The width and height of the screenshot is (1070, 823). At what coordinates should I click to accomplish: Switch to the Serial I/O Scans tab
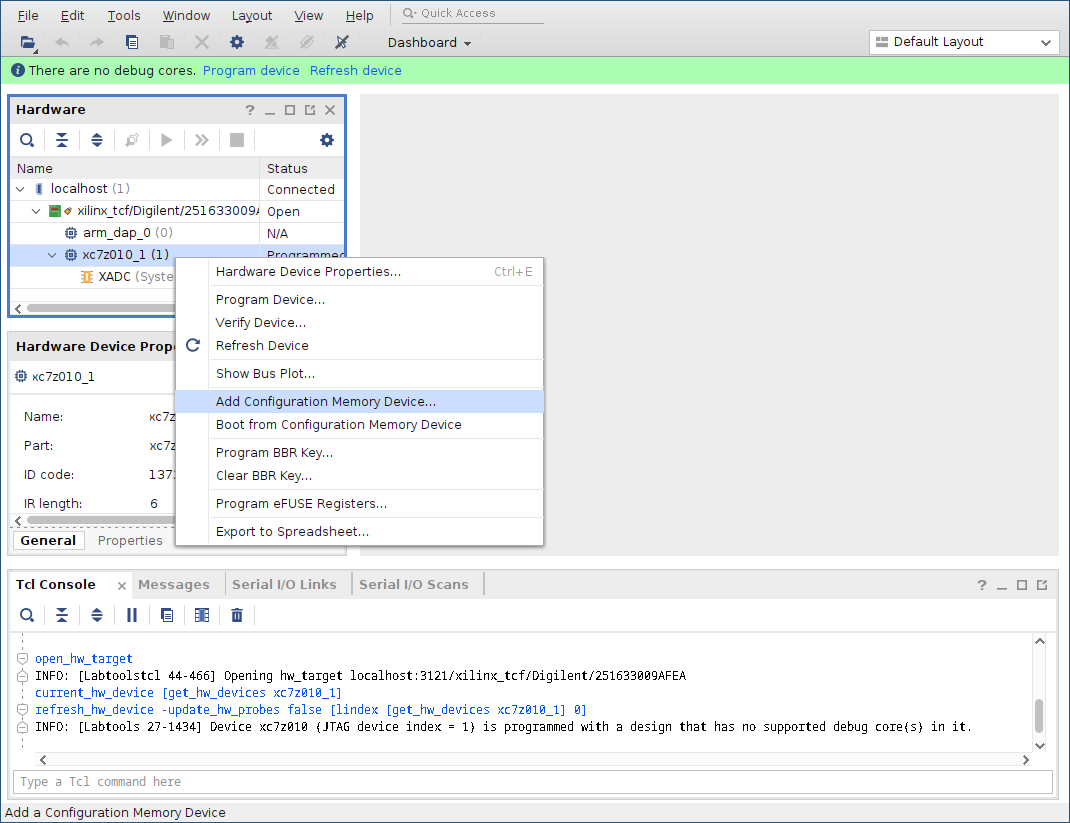coord(414,585)
